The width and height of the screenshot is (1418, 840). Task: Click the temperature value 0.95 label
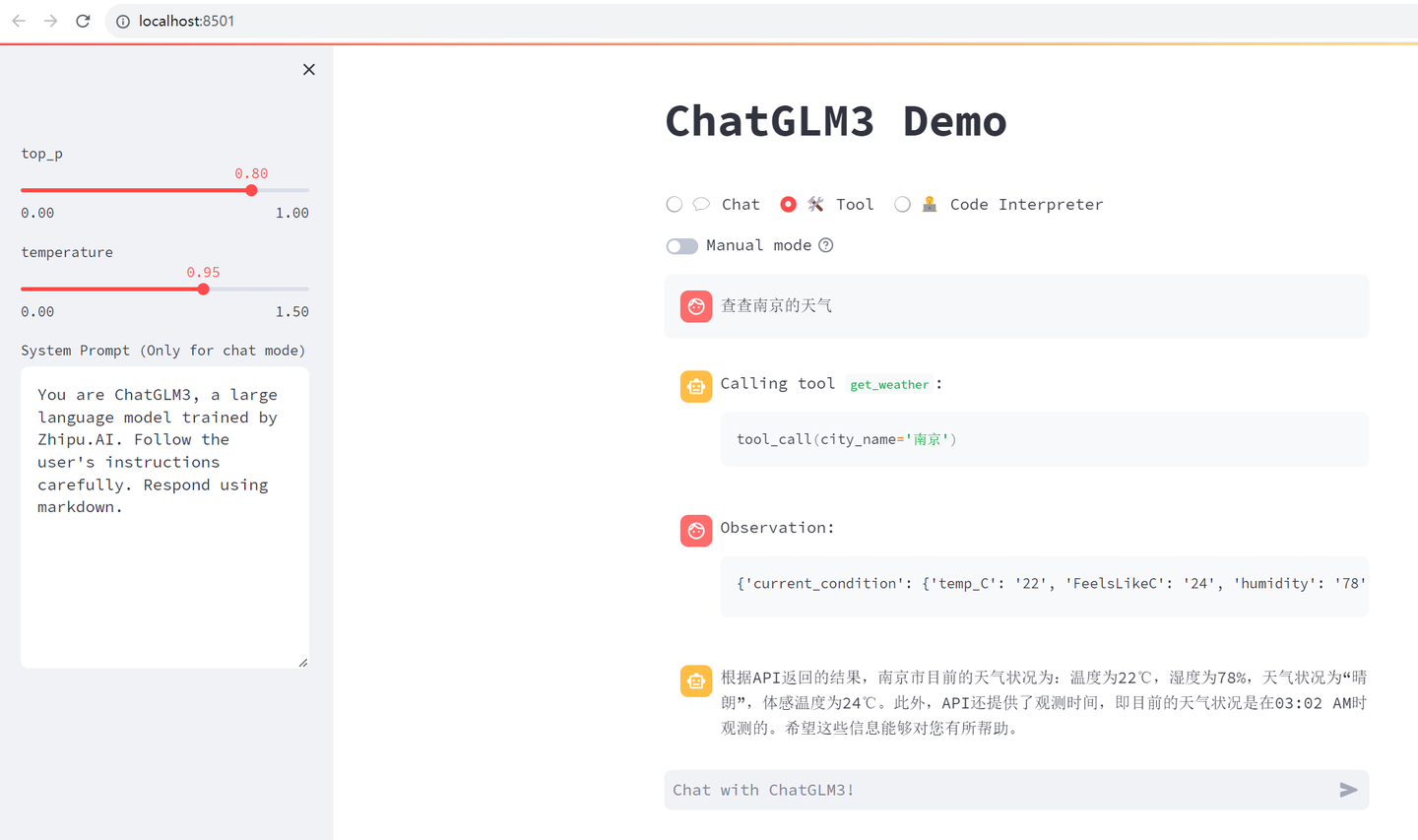tap(203, 272)
